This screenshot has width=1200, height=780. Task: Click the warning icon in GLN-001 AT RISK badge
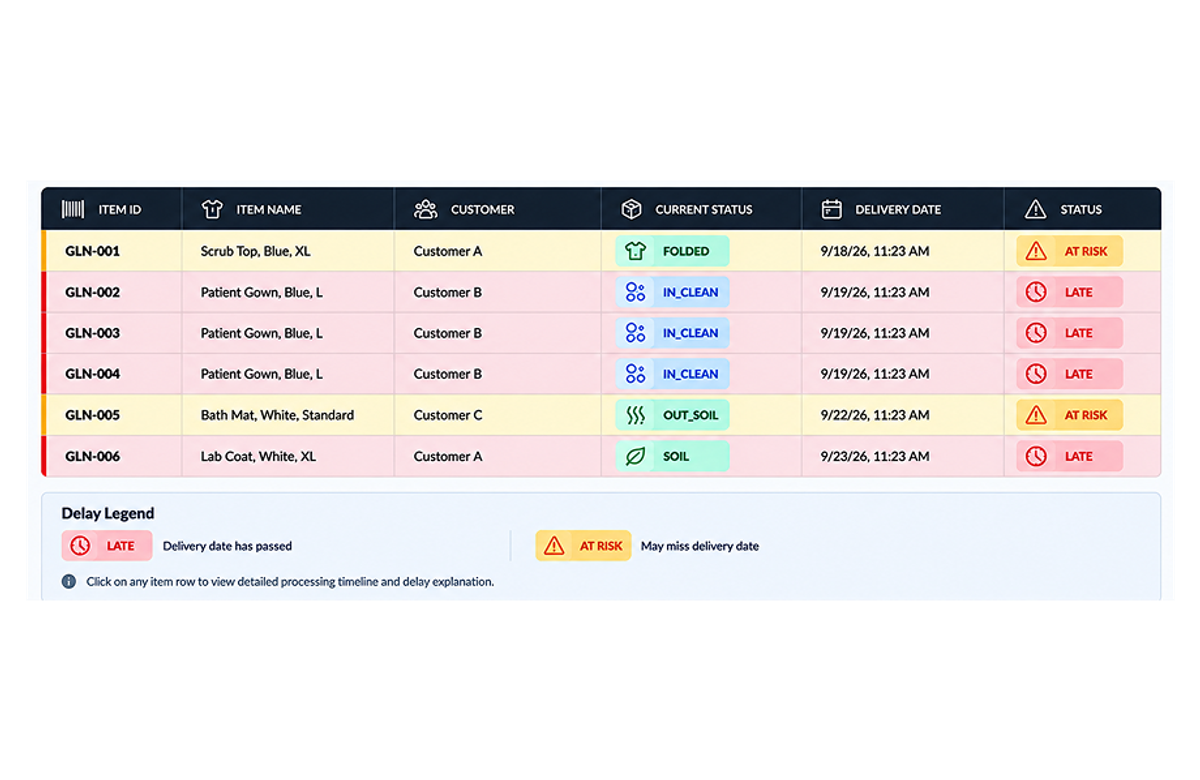1036,251
